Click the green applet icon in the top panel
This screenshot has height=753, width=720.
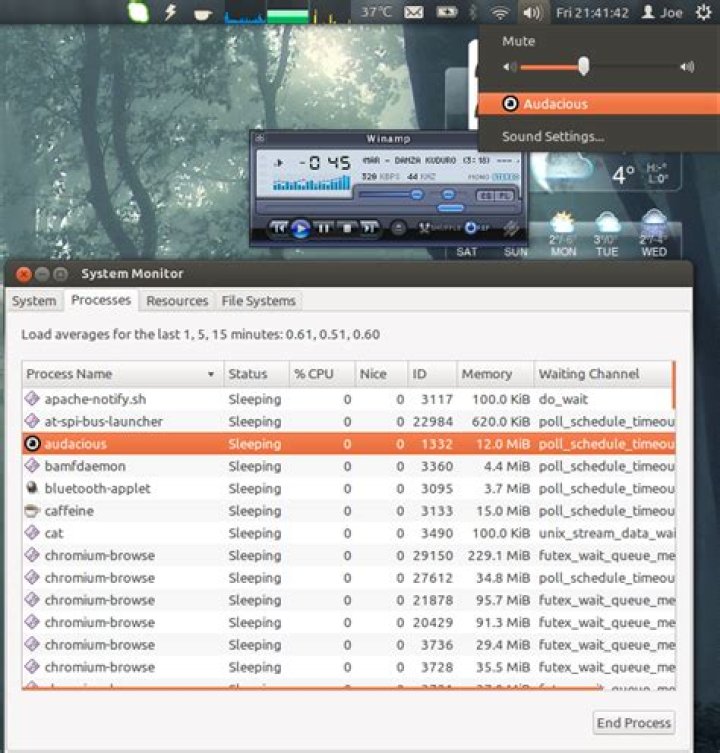[x=138, y=12]
